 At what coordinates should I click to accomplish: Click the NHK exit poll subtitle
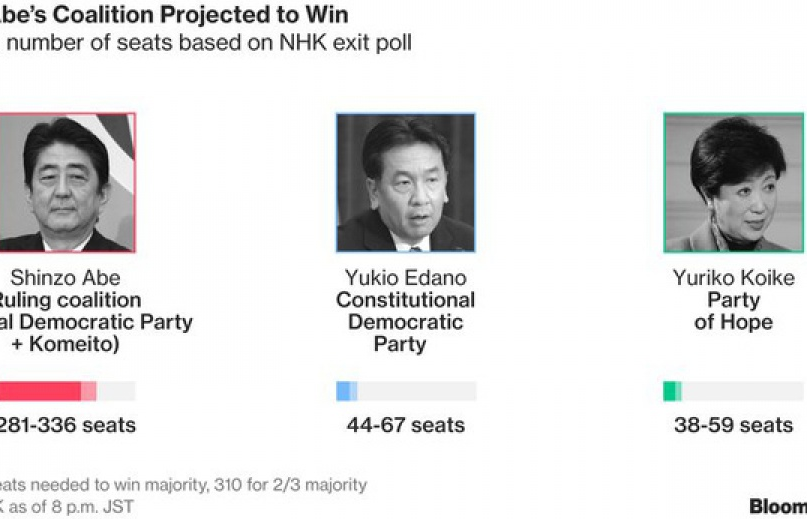[x=205, y=43]
